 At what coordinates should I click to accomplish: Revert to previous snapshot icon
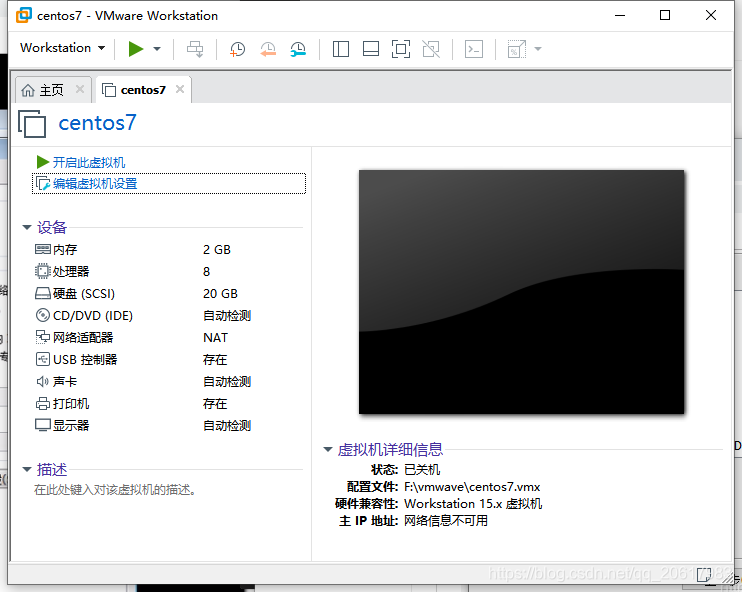pyautogui.click(x=268, y=49)
